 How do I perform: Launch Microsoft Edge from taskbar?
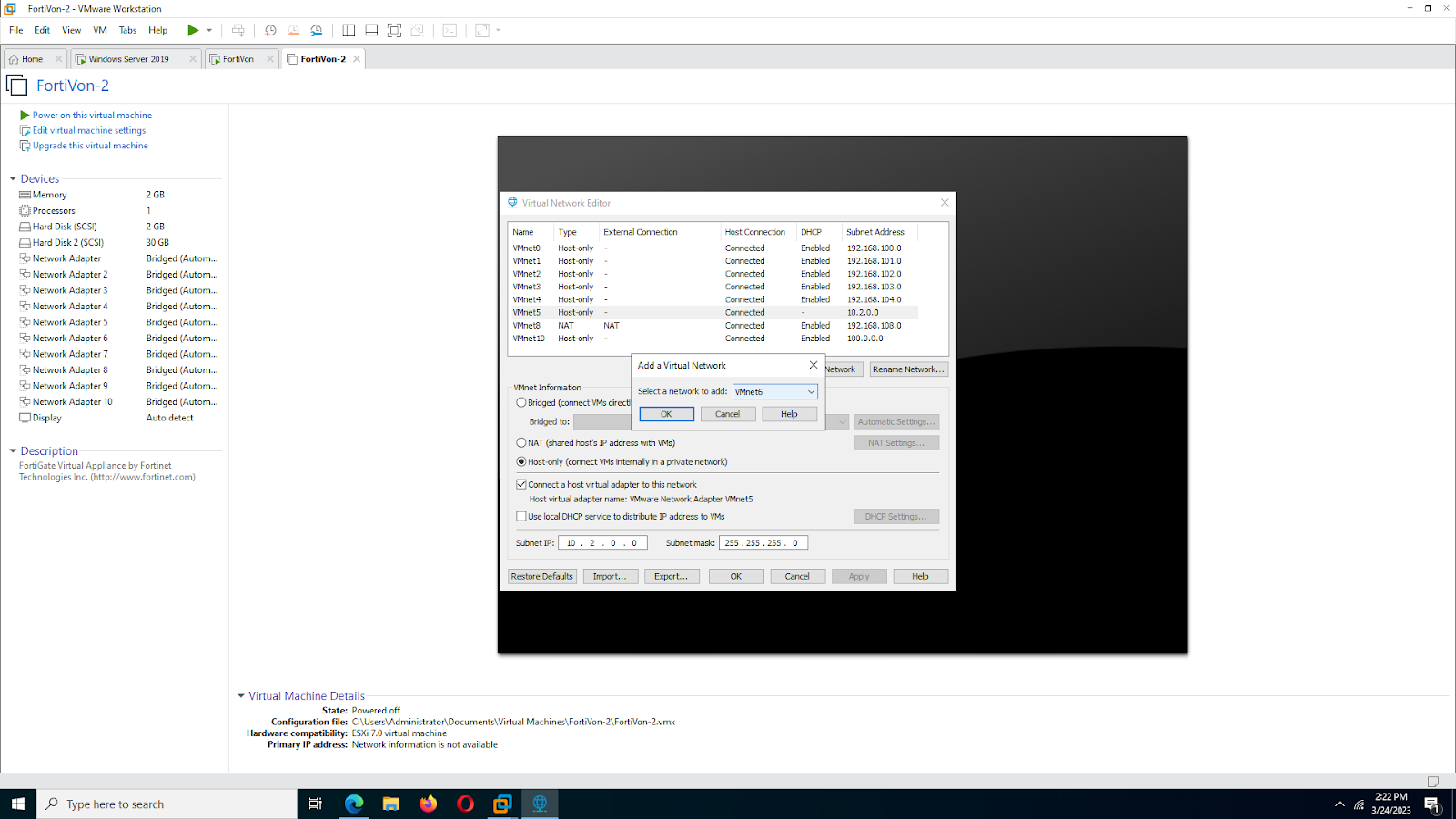point(354,804)
